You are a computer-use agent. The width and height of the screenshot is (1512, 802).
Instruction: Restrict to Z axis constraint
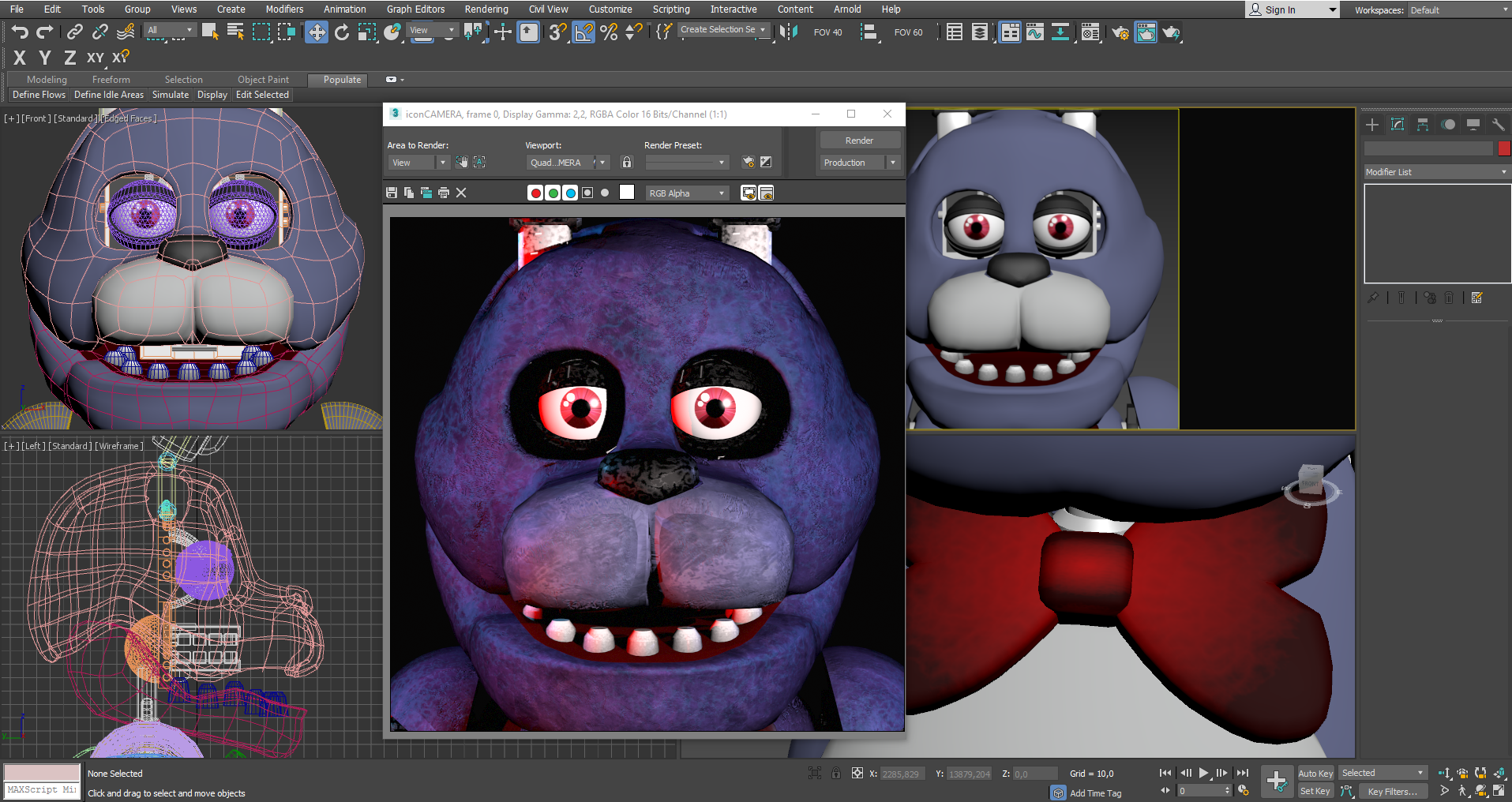click(x=70, y=58)
